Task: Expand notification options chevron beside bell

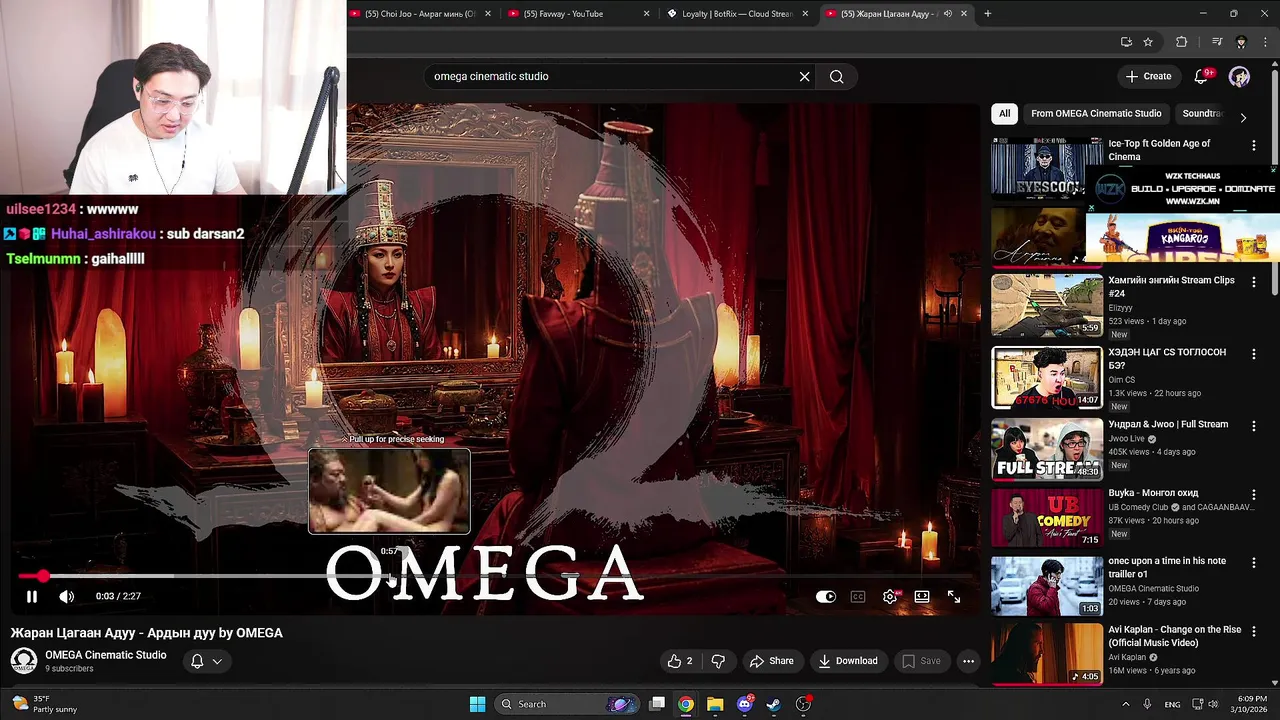Action: (217, 661)
